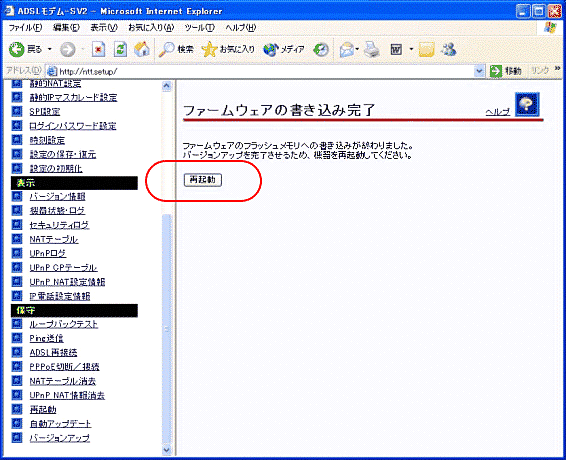Image resolution: width=566 pixels, height=460 pixels.
Task: Click the 移動 Go button
Action: click(x=506, y=71)
